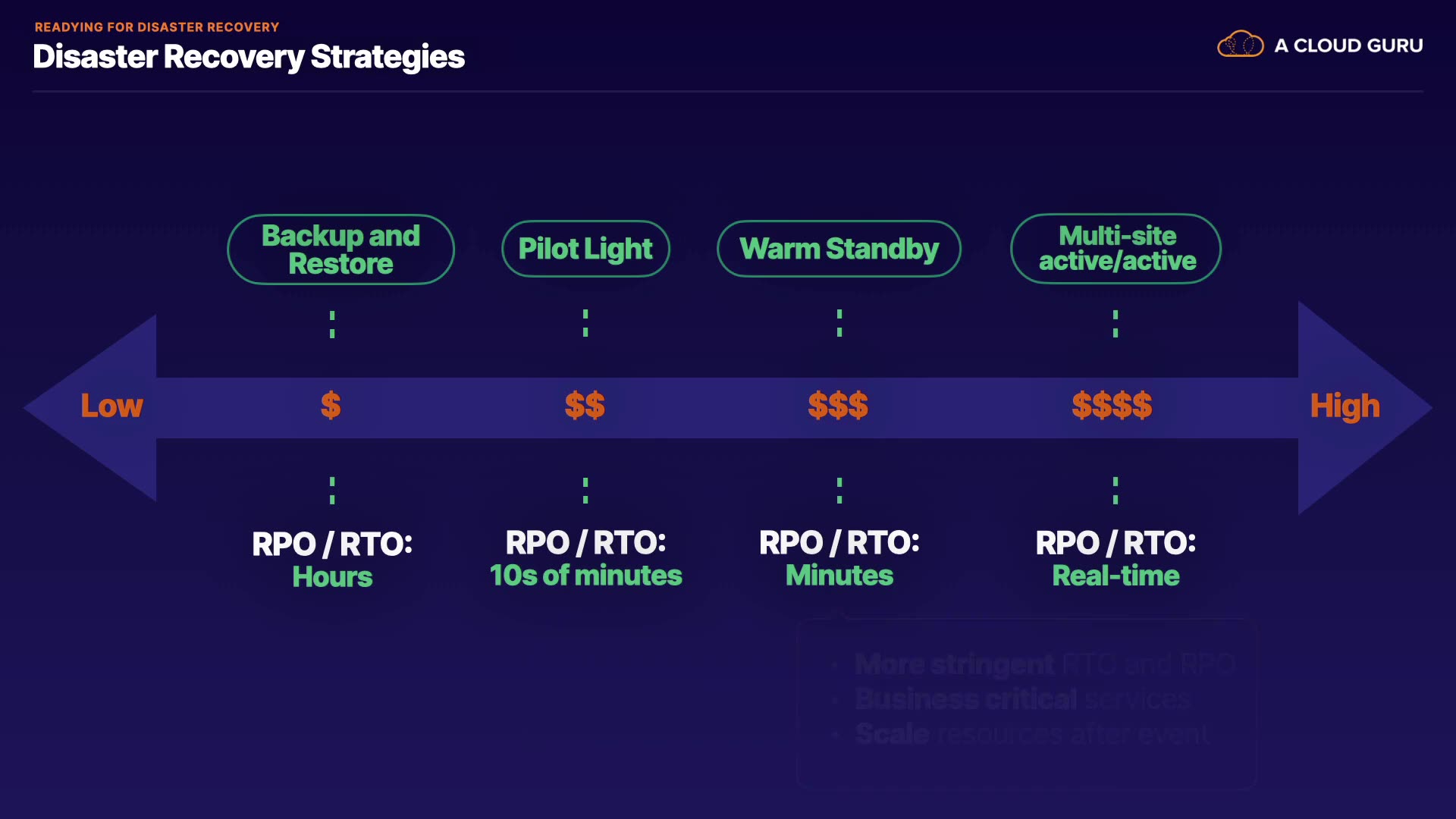The image size is (1456, 819).
Task: Click the faded Business critical services bullet
Action: (x=1021, y=699)
